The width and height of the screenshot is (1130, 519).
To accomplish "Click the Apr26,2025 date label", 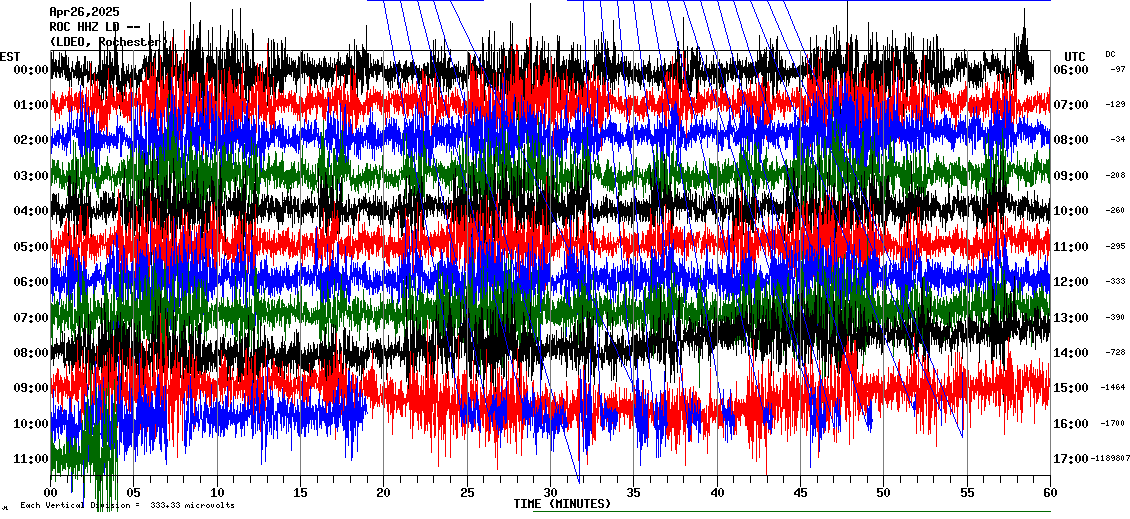I will pos(84,12).
